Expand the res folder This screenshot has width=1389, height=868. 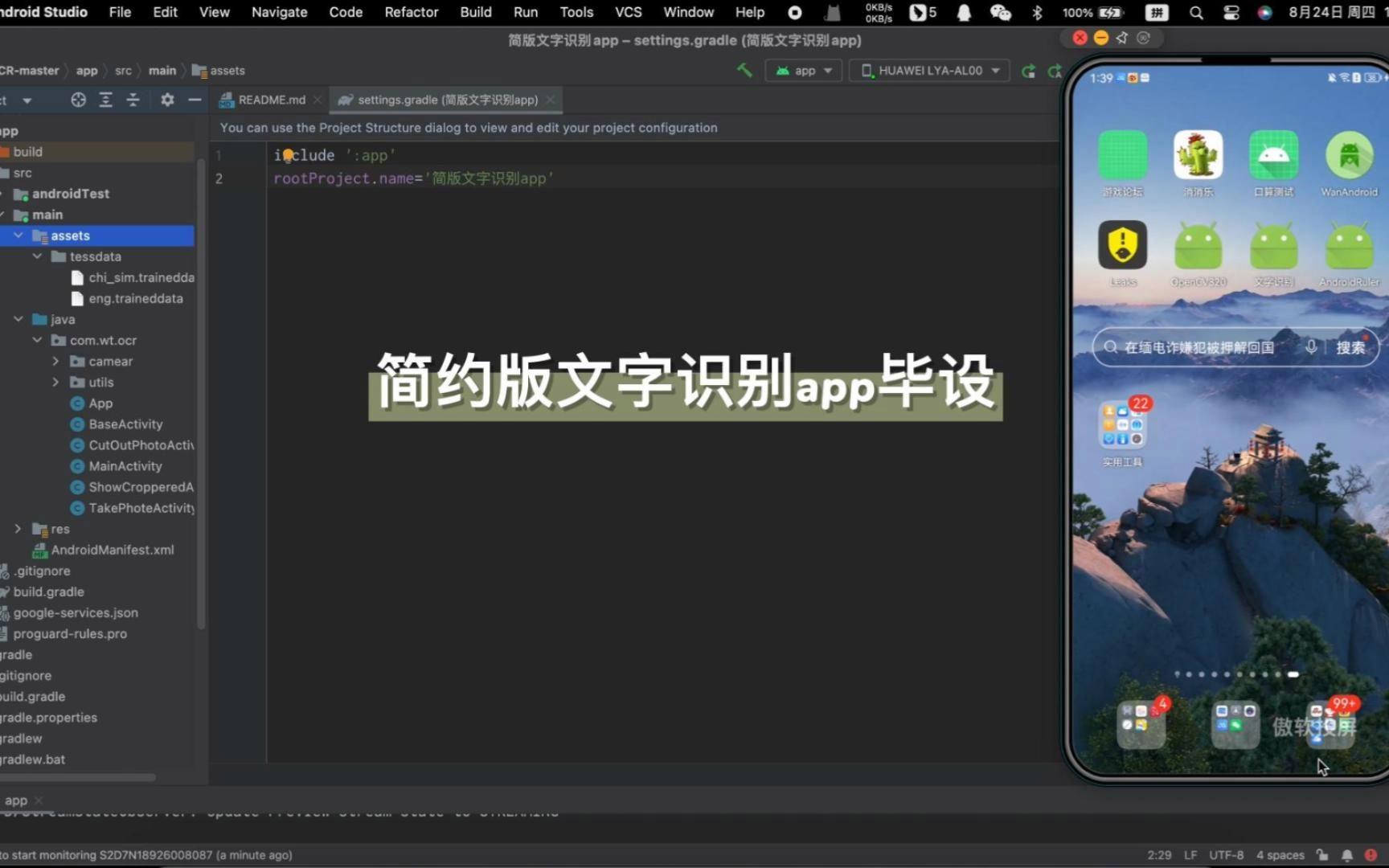18,529
